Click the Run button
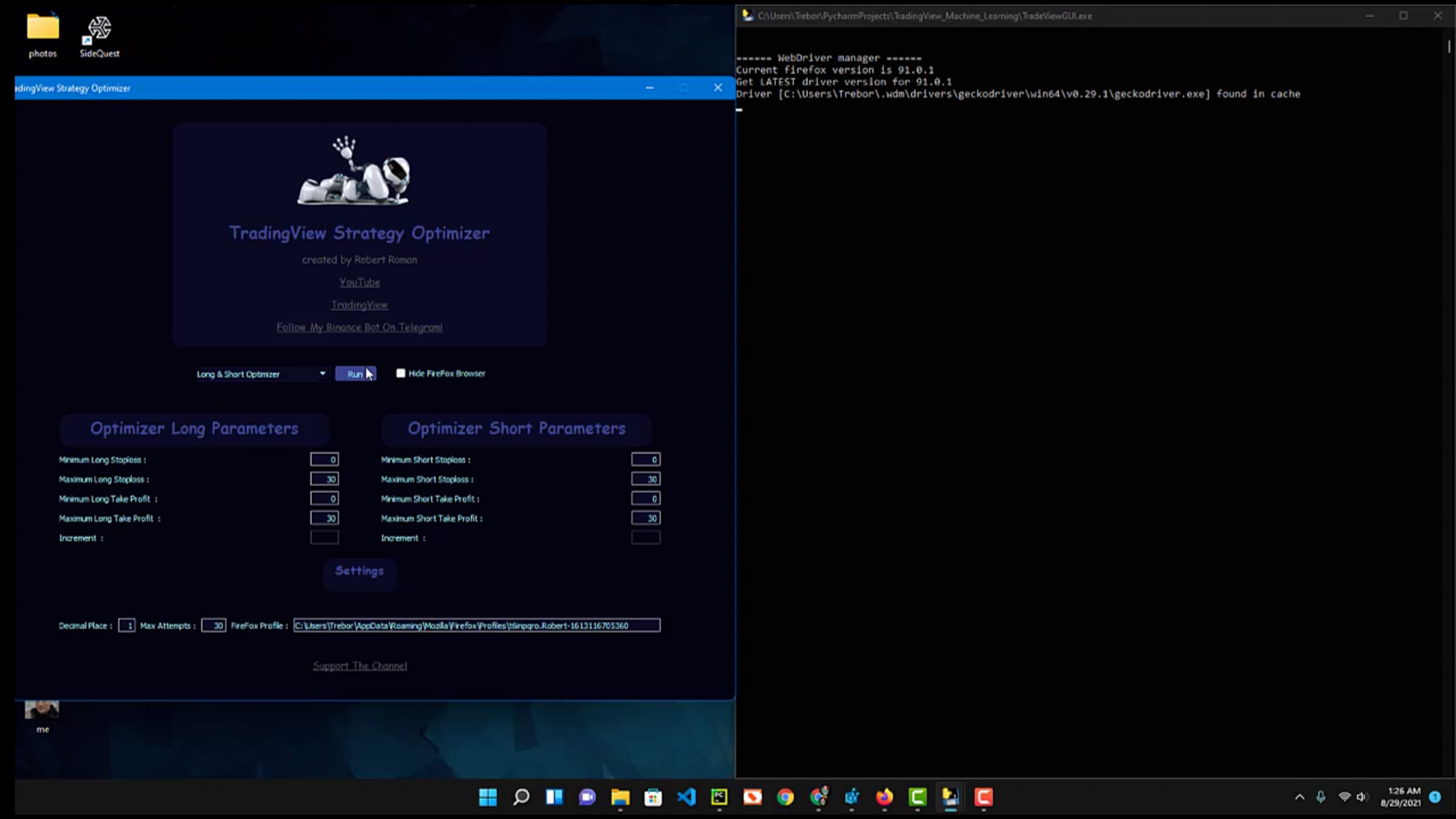This screenshot has width=1456, height=819. 356,374
